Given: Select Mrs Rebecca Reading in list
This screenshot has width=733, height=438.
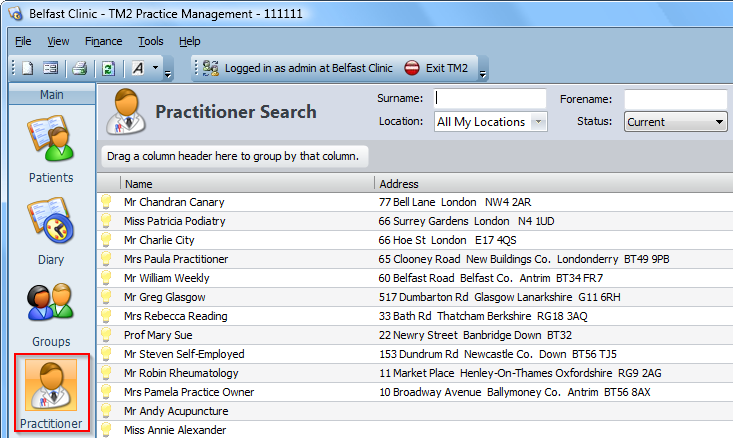Looking at the screenshot, I should point(175,316).
